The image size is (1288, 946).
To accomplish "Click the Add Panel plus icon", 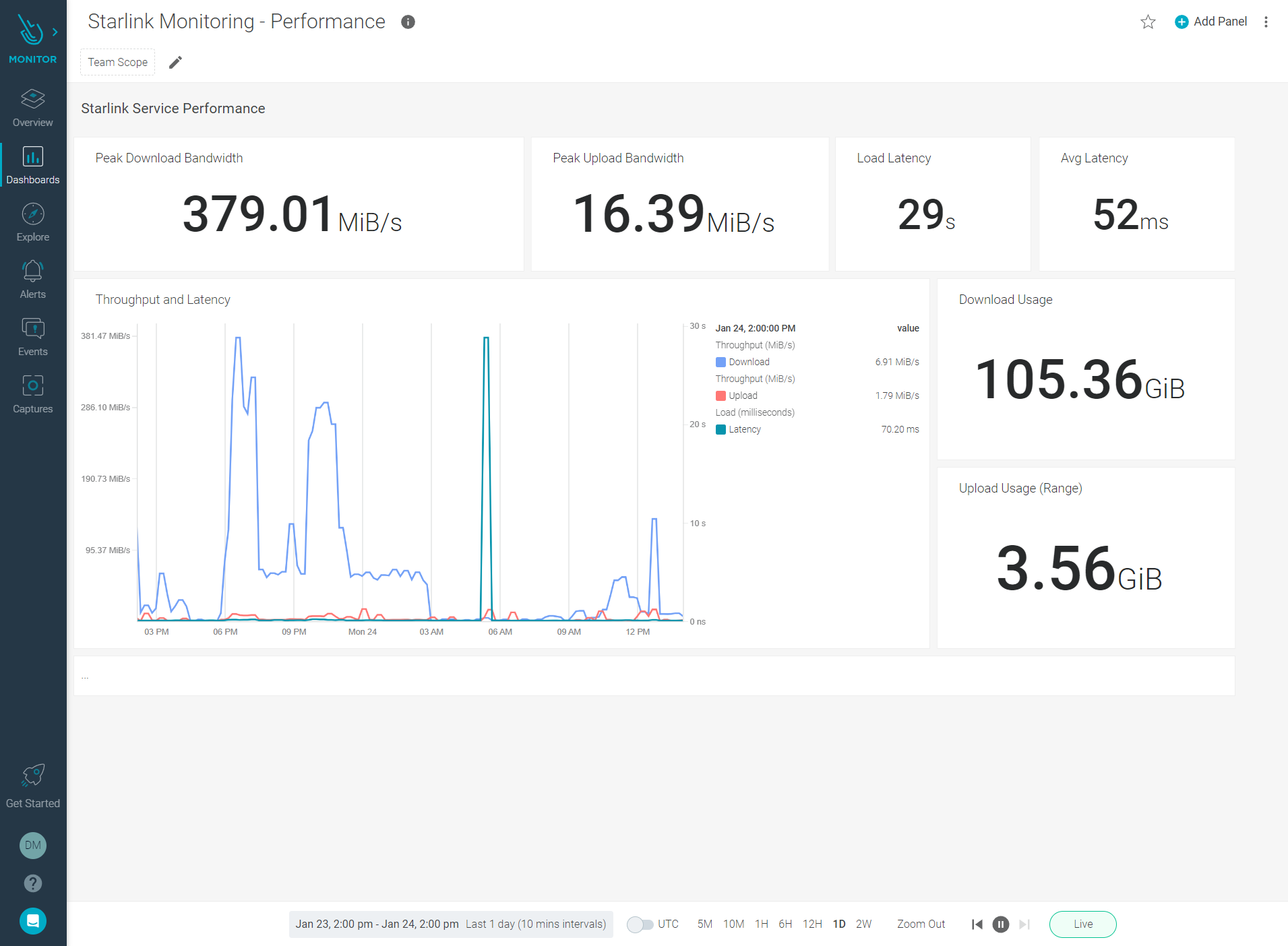I will pos(1182,22).
